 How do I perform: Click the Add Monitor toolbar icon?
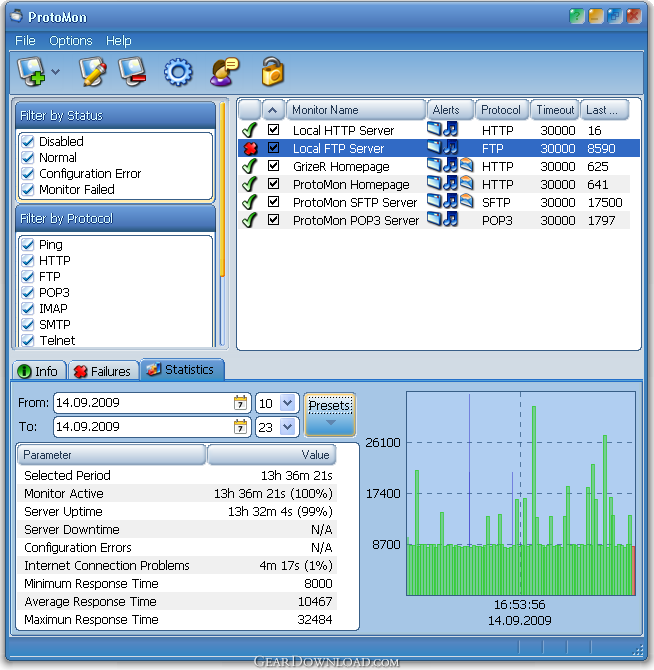pyautogui.click(x=32, y=72)
